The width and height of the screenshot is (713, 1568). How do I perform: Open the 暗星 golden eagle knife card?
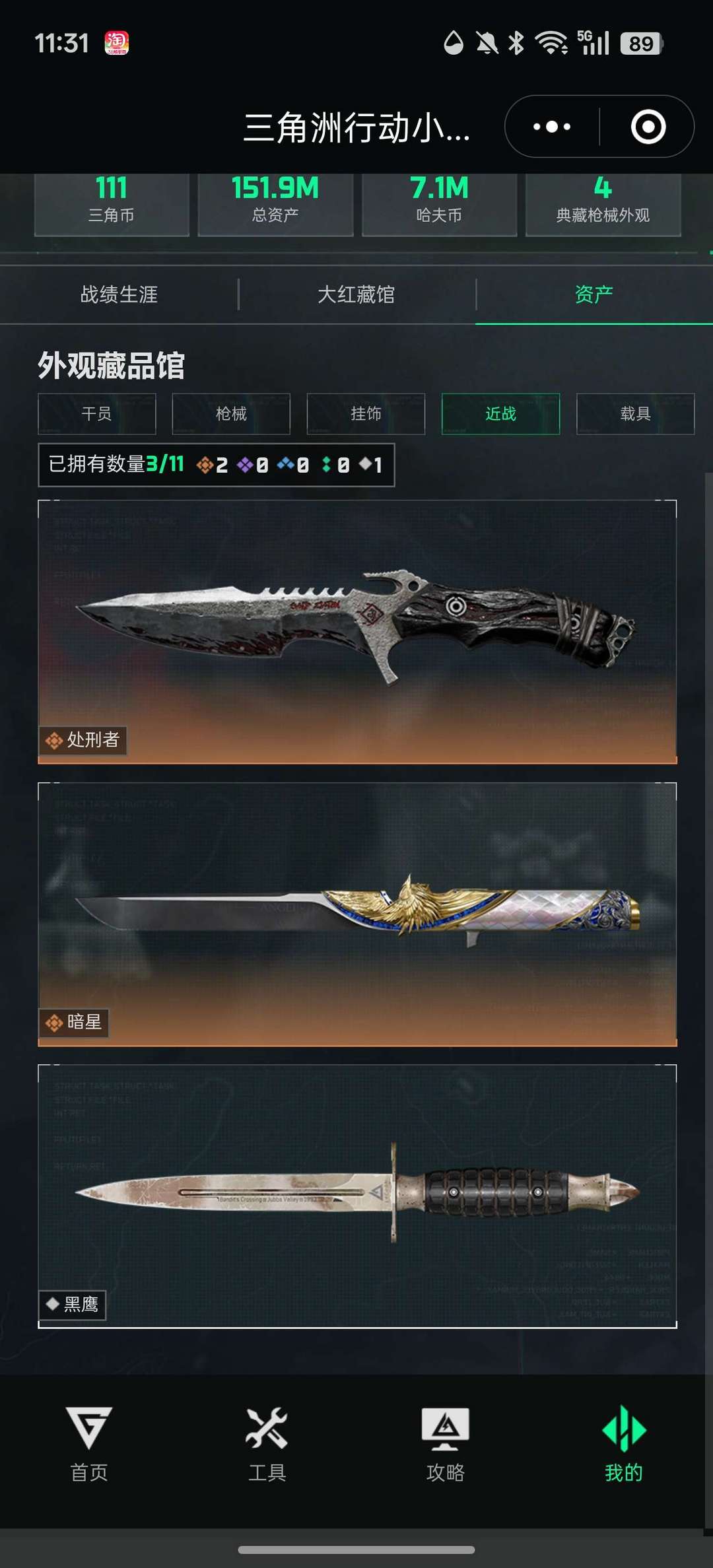click(357, 914)
